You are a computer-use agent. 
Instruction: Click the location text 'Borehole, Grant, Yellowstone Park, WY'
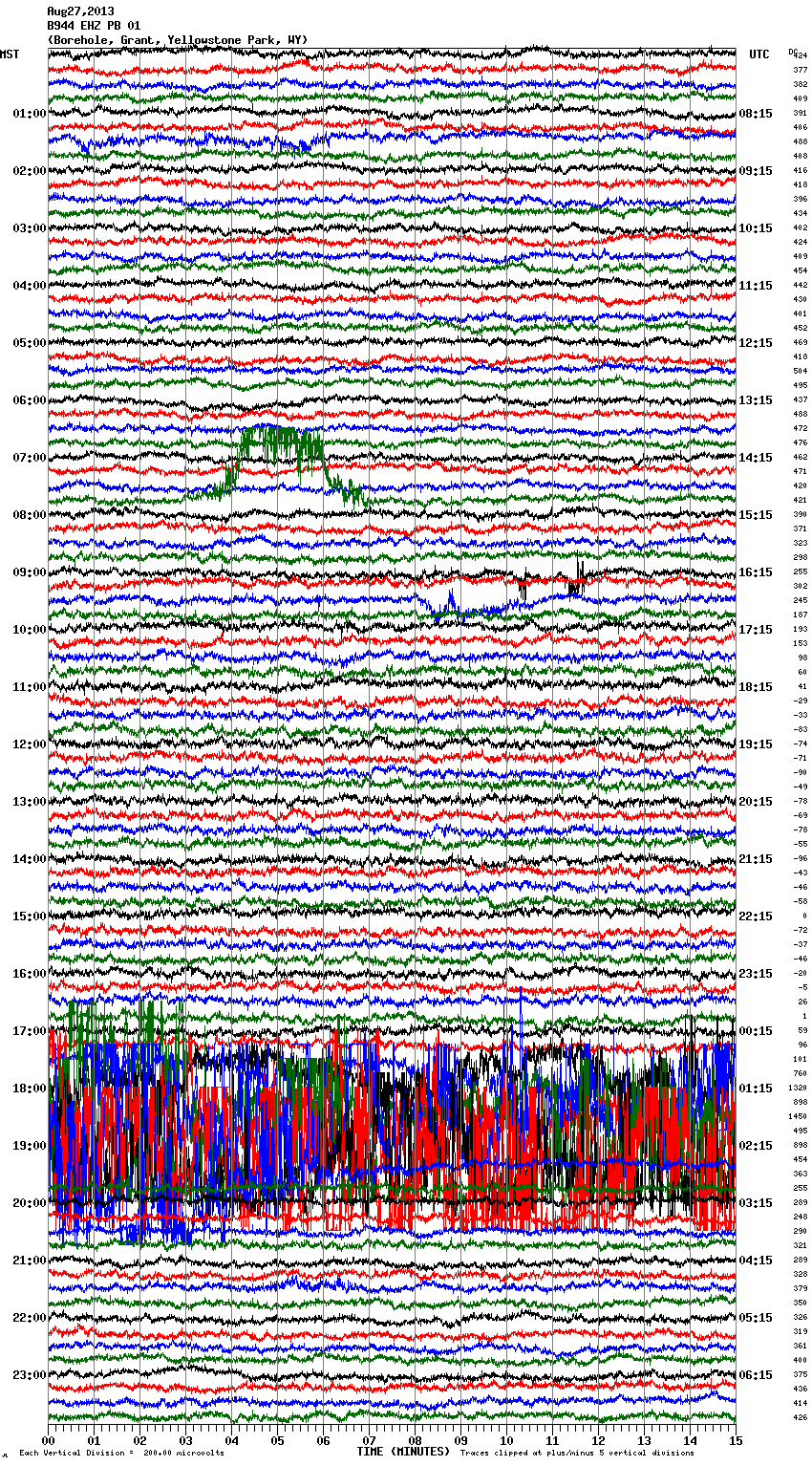(178, 40)
